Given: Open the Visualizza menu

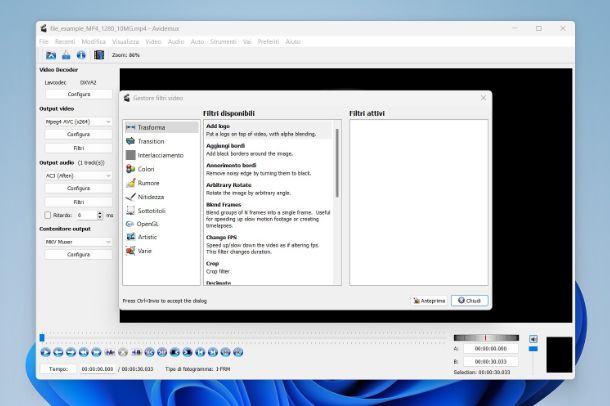Looking at the screenshot, I should tap(125, 42).
